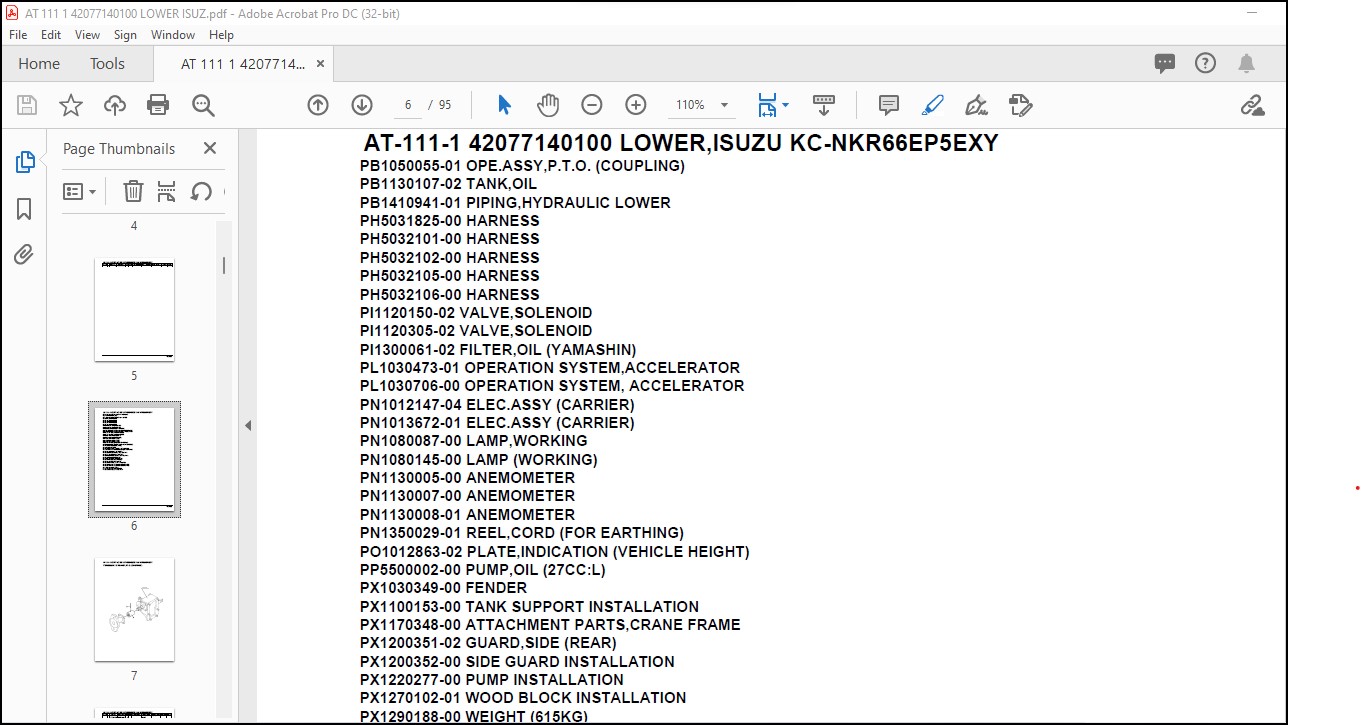This screenshot has height=725, width=1361.
Task: Open the View menu
Action: (88, 34)
